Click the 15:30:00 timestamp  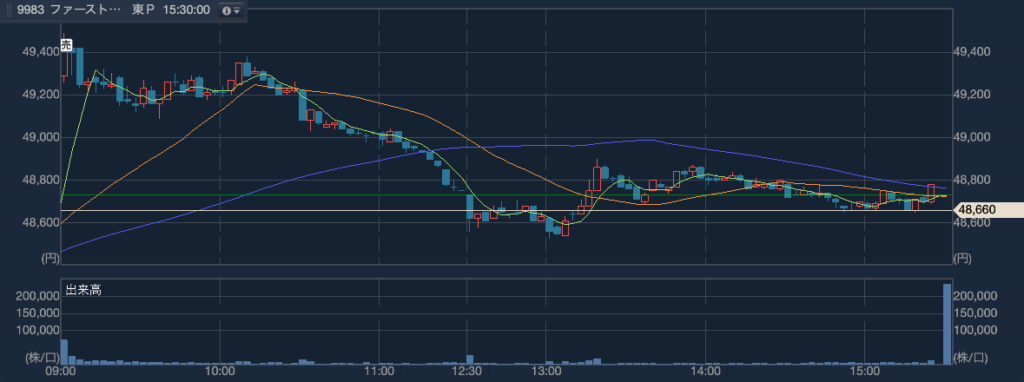tap(186, 10)
